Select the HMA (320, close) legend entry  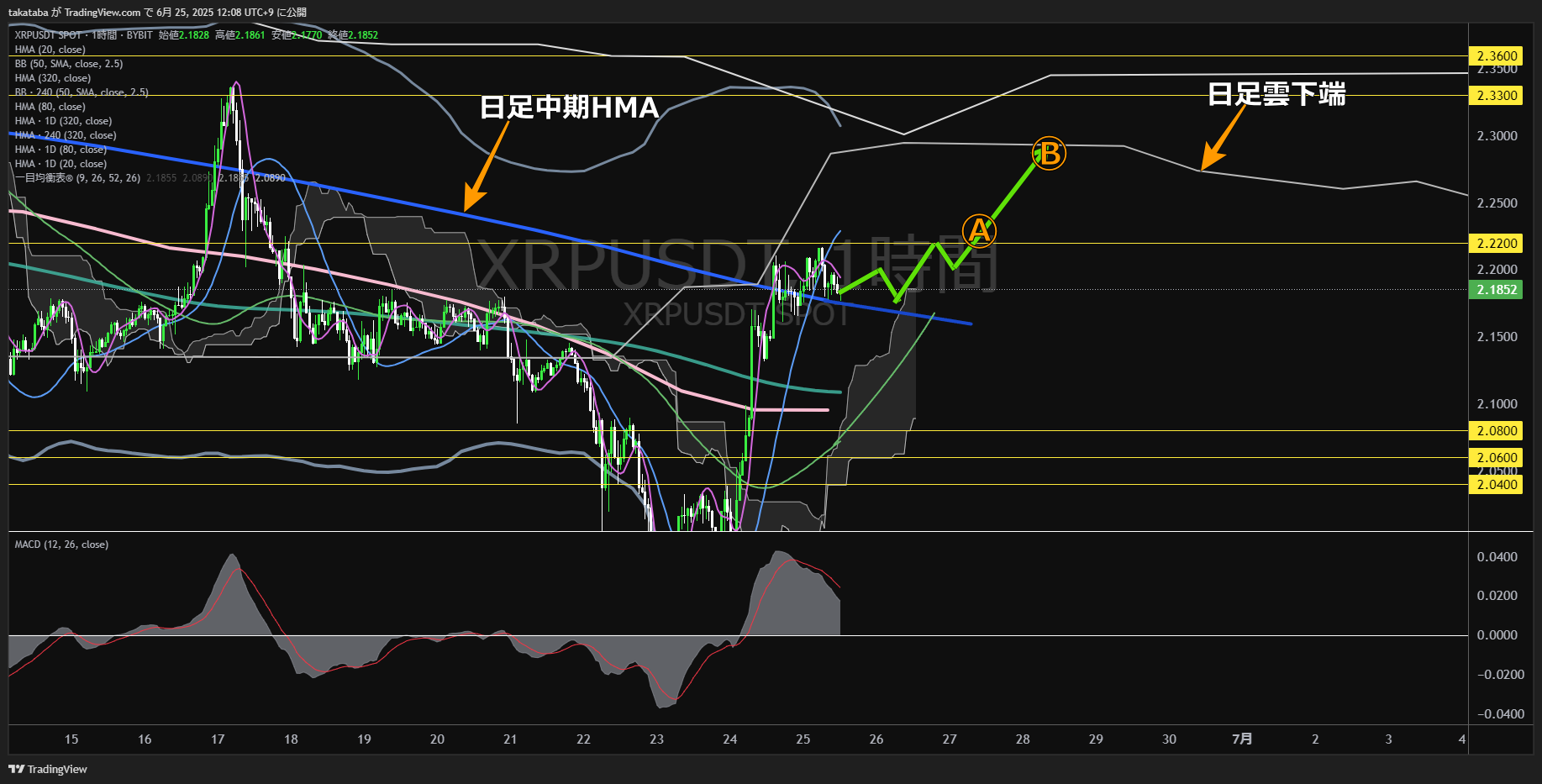pyautogui.click(x=53, y=78)
